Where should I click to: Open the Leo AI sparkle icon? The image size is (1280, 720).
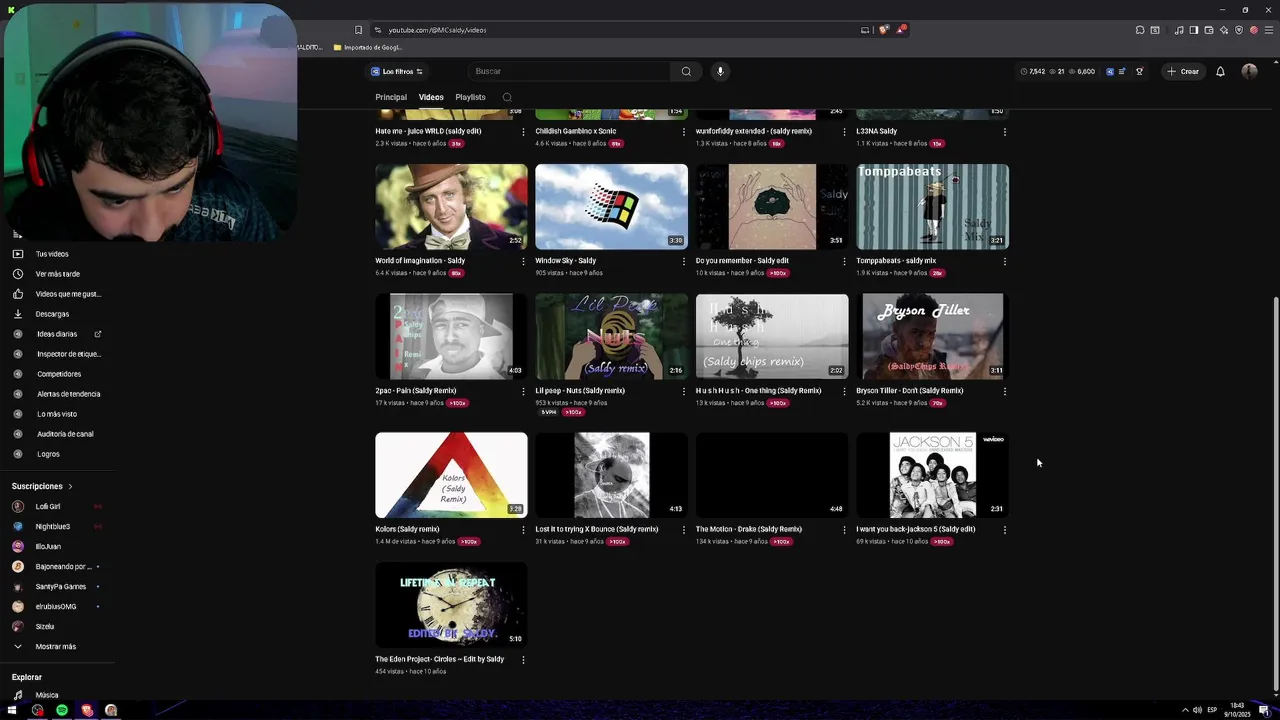pos(1224,30)
